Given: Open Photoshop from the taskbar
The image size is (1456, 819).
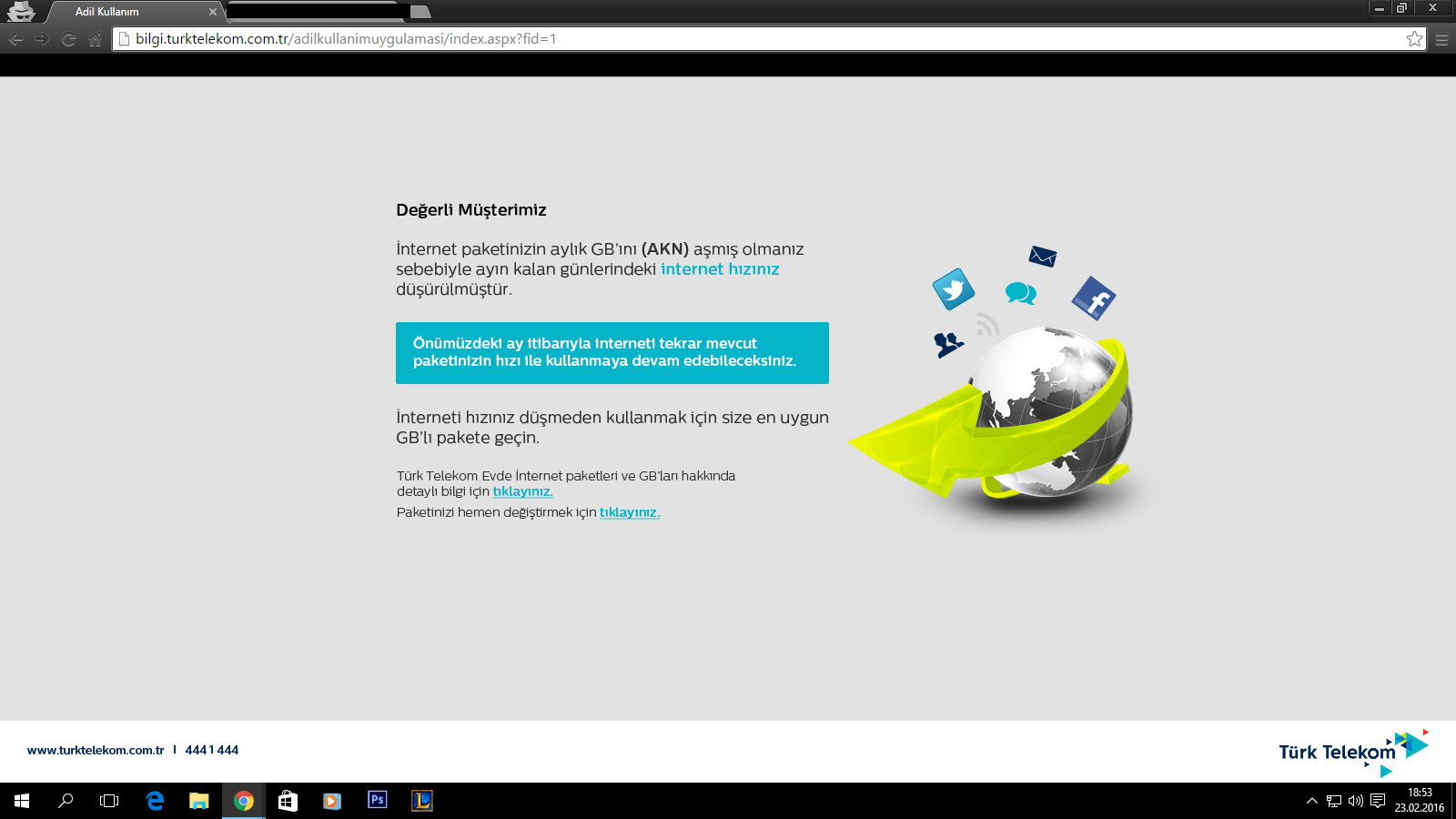Looking at the screenshot, I should 377,800.
